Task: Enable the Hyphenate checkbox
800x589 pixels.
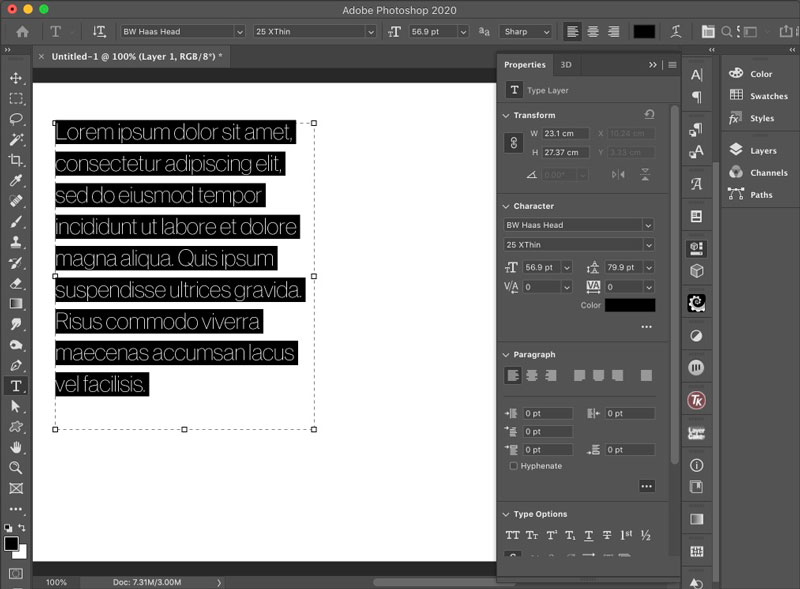Action: tap(514, 466)
